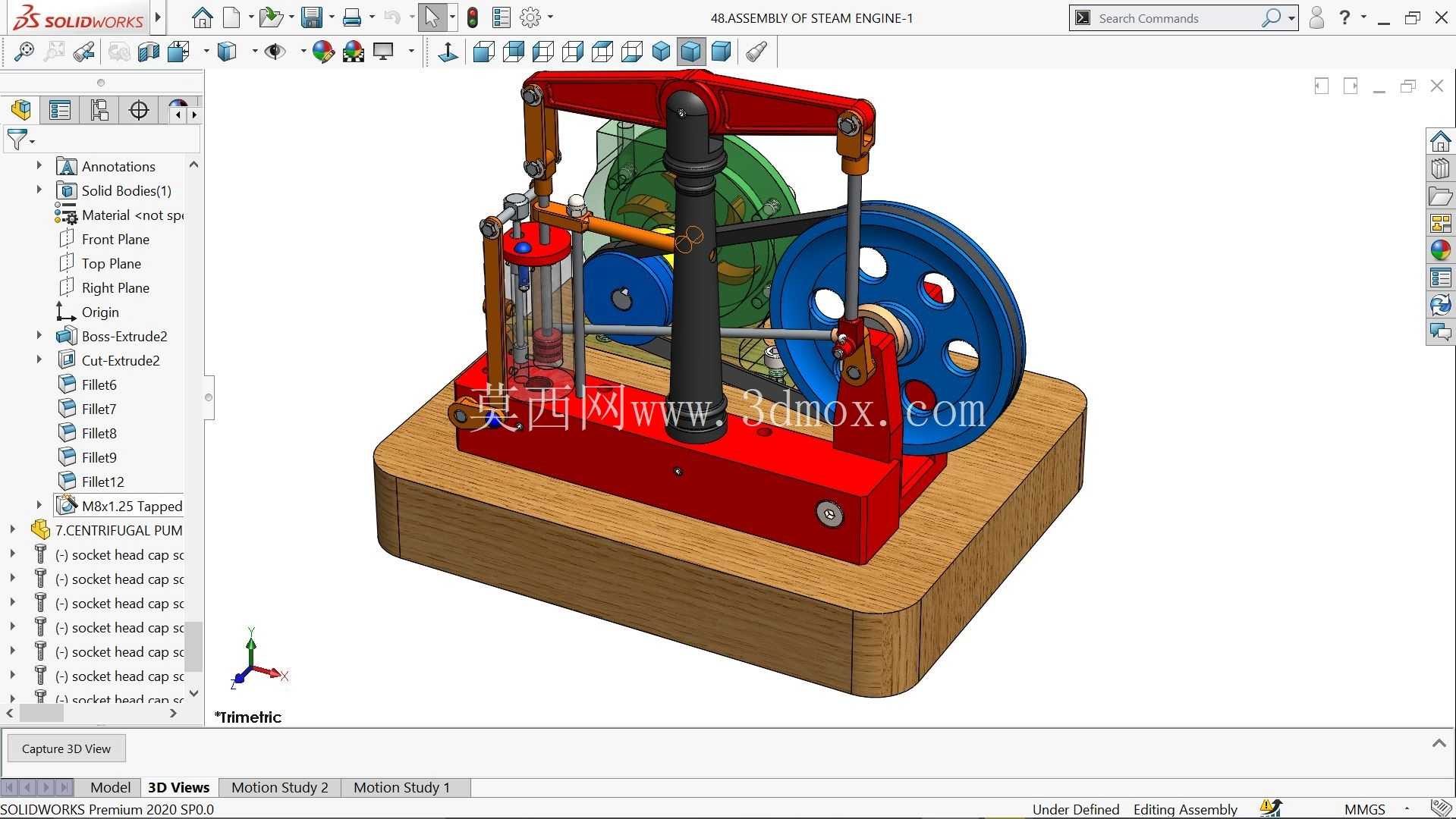The image size is (1456, 819).
Task: Select the 3D Views tab
Action: click(179, 787)
